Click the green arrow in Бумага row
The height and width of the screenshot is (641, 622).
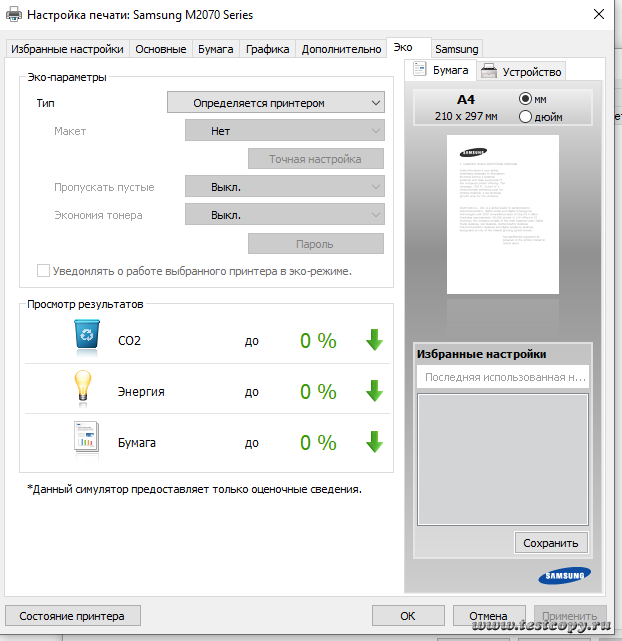pos(374,442)
